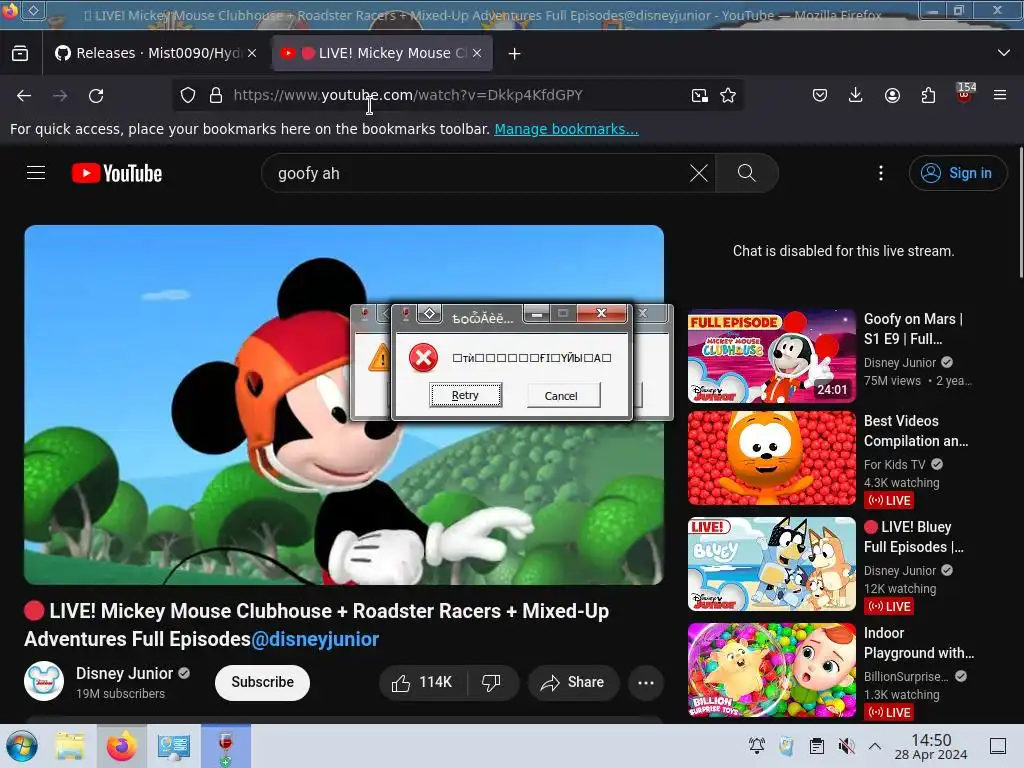Screen dimensions: 1024x768
Task: Close the GitHub Releases tab
Action: coord(252,54)
